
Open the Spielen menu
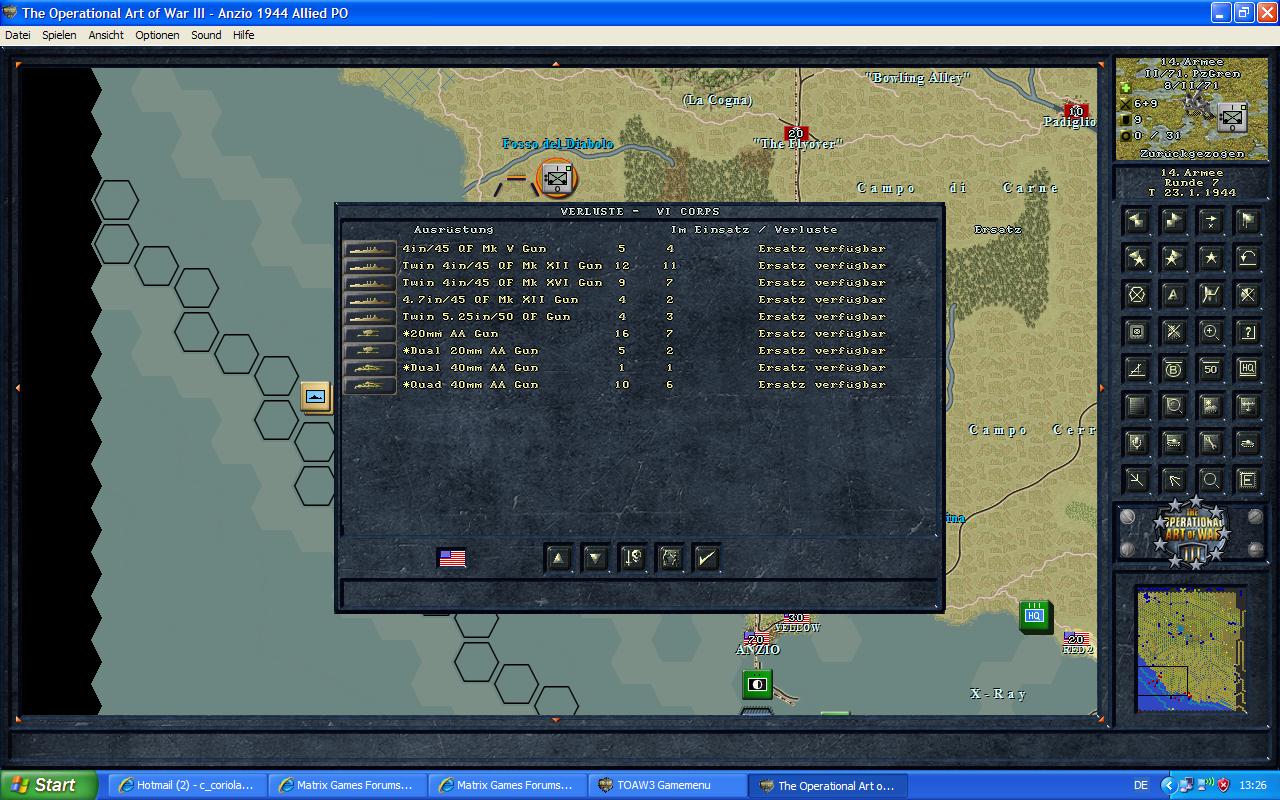pos(59,35)
